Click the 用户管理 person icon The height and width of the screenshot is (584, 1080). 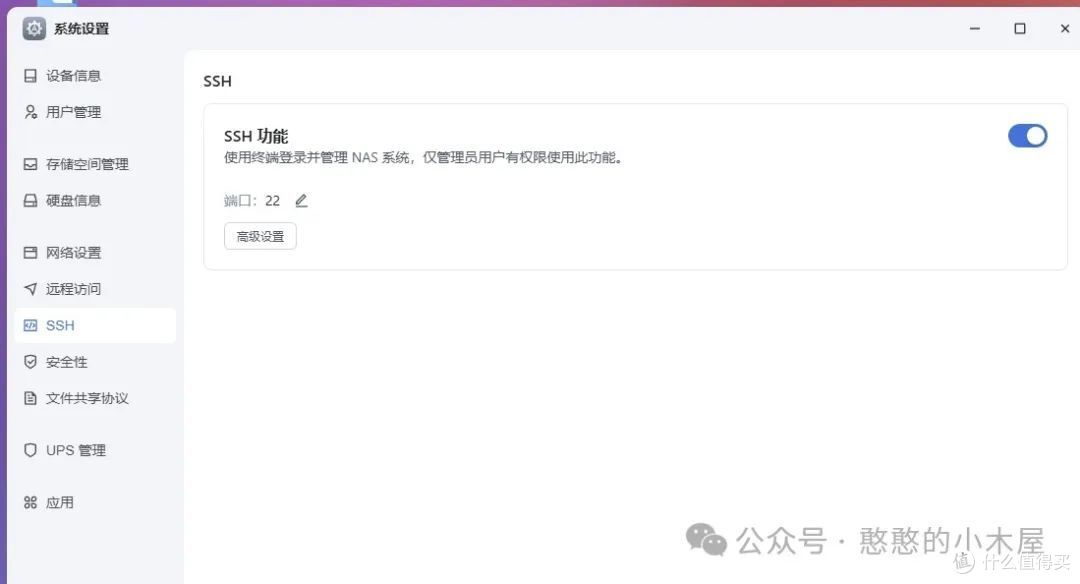pos(30,112)
